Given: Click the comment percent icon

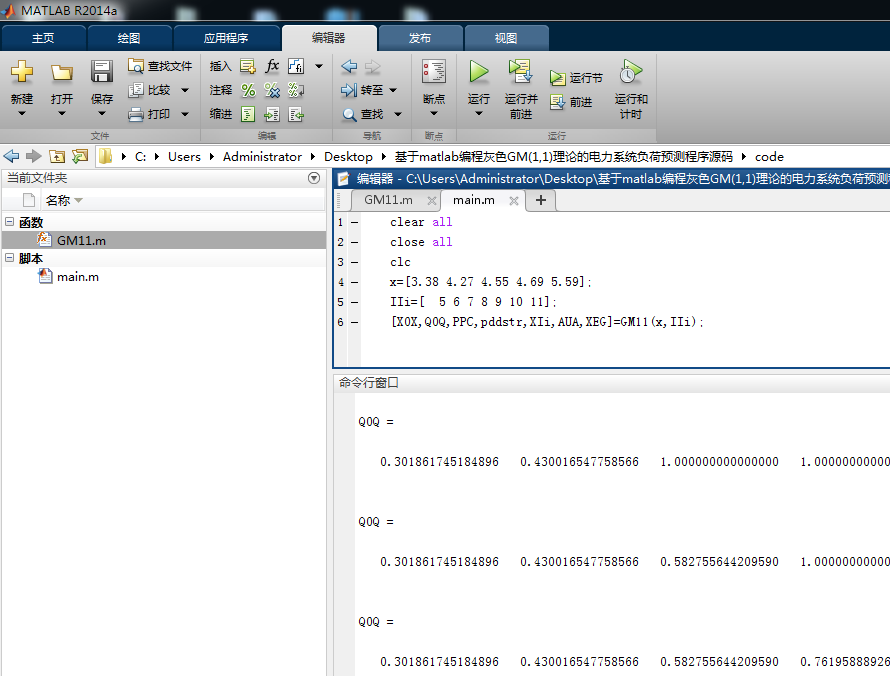Looking at the screenshot, I should coord(248,90).
